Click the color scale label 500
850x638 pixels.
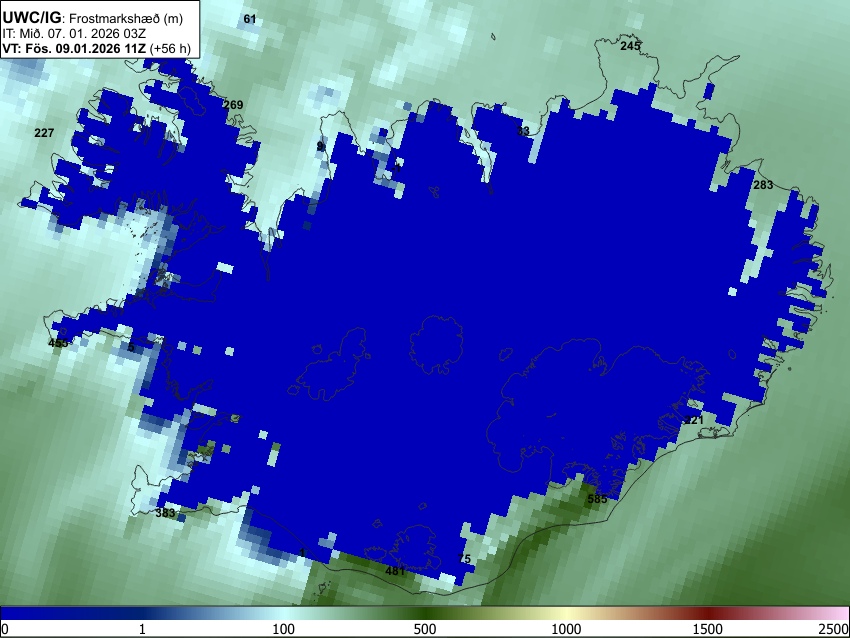pyautogui.click(x=425, y=629)
